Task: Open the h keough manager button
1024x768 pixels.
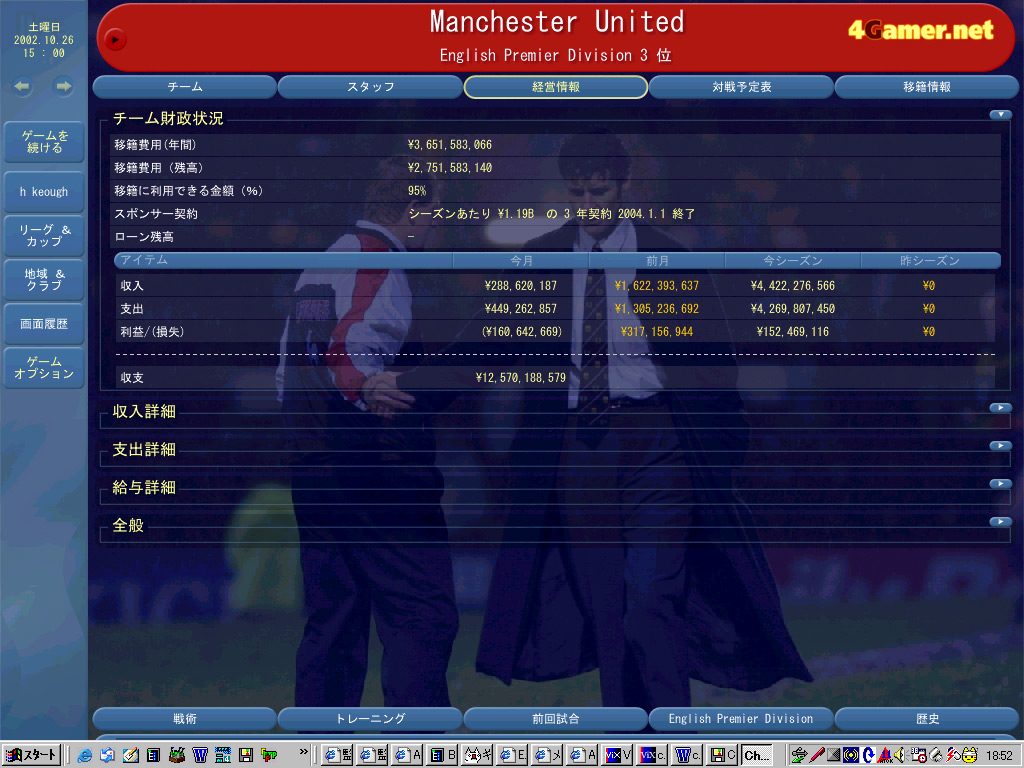Action: [44, 192]
